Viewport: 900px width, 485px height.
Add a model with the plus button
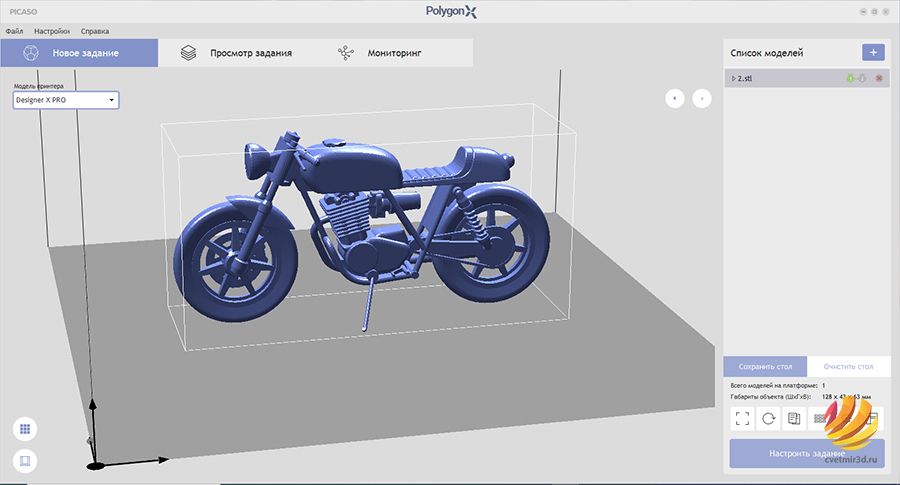click(x=873, y=52)
